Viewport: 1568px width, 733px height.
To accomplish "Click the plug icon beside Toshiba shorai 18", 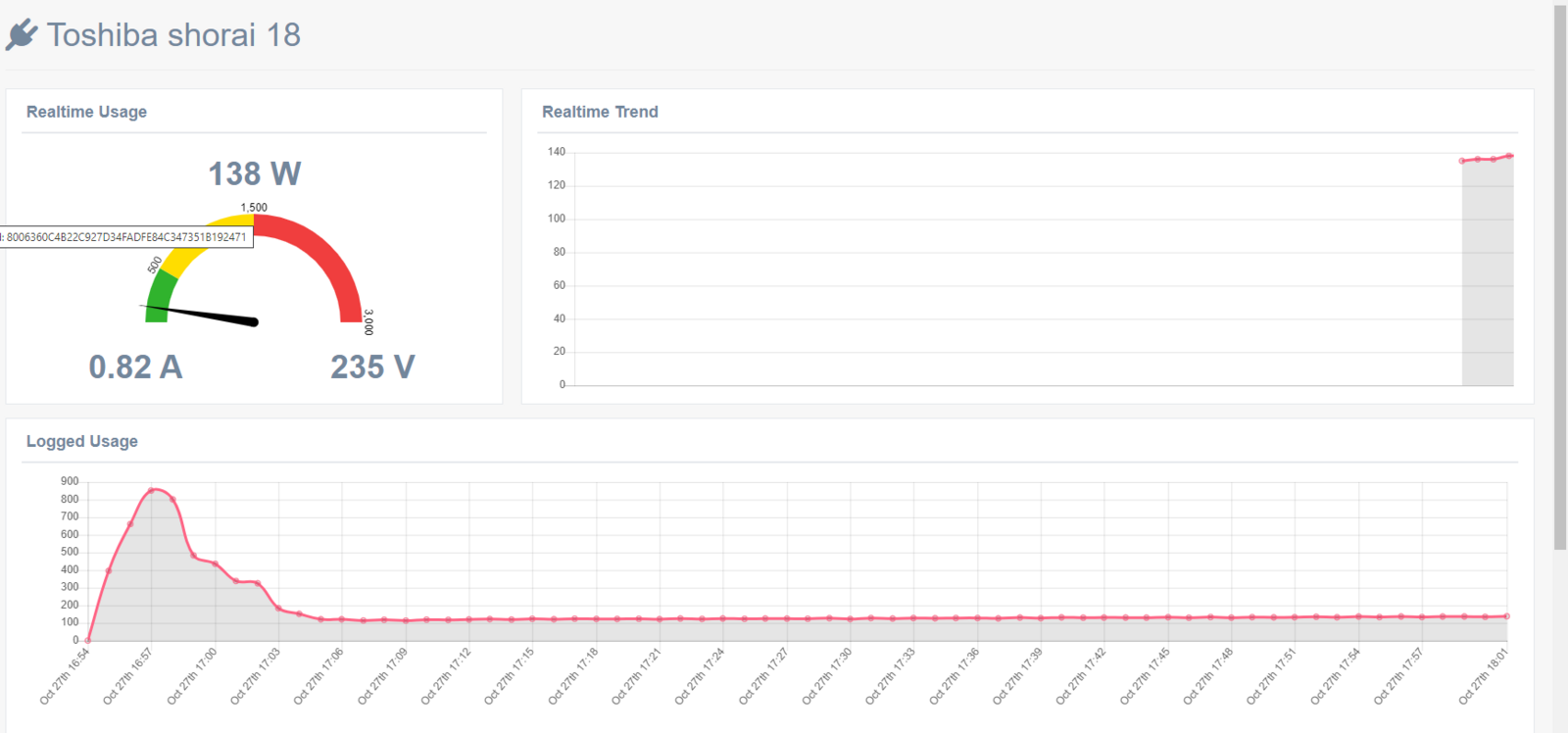I will click(x=22, y=34).
